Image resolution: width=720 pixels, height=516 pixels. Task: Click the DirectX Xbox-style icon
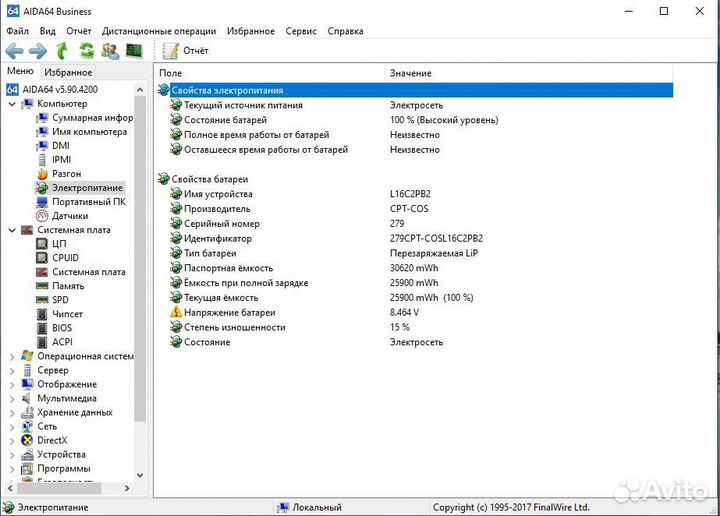tap(27, 441)
